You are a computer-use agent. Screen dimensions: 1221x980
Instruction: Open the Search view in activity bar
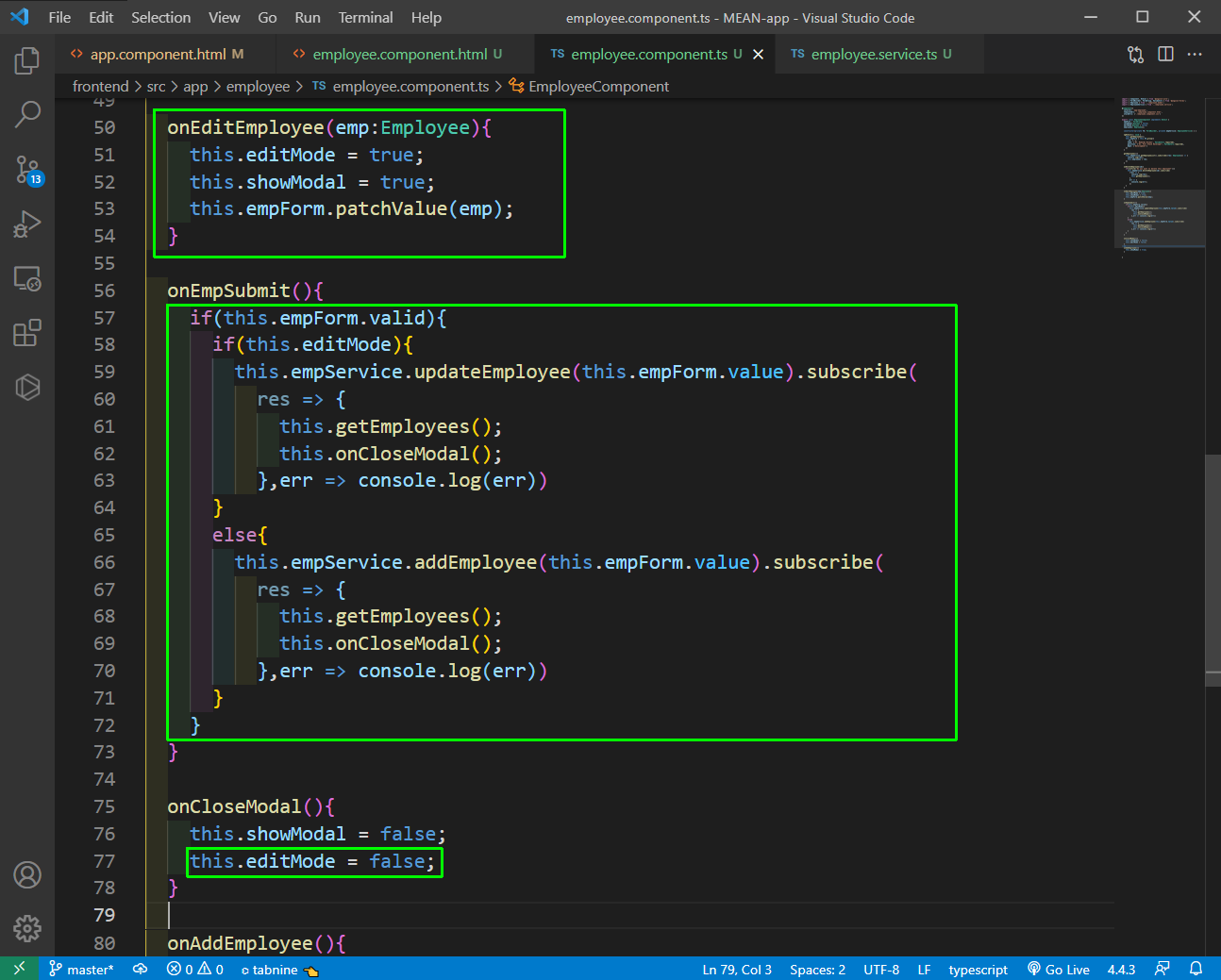[x=27, y=115]
